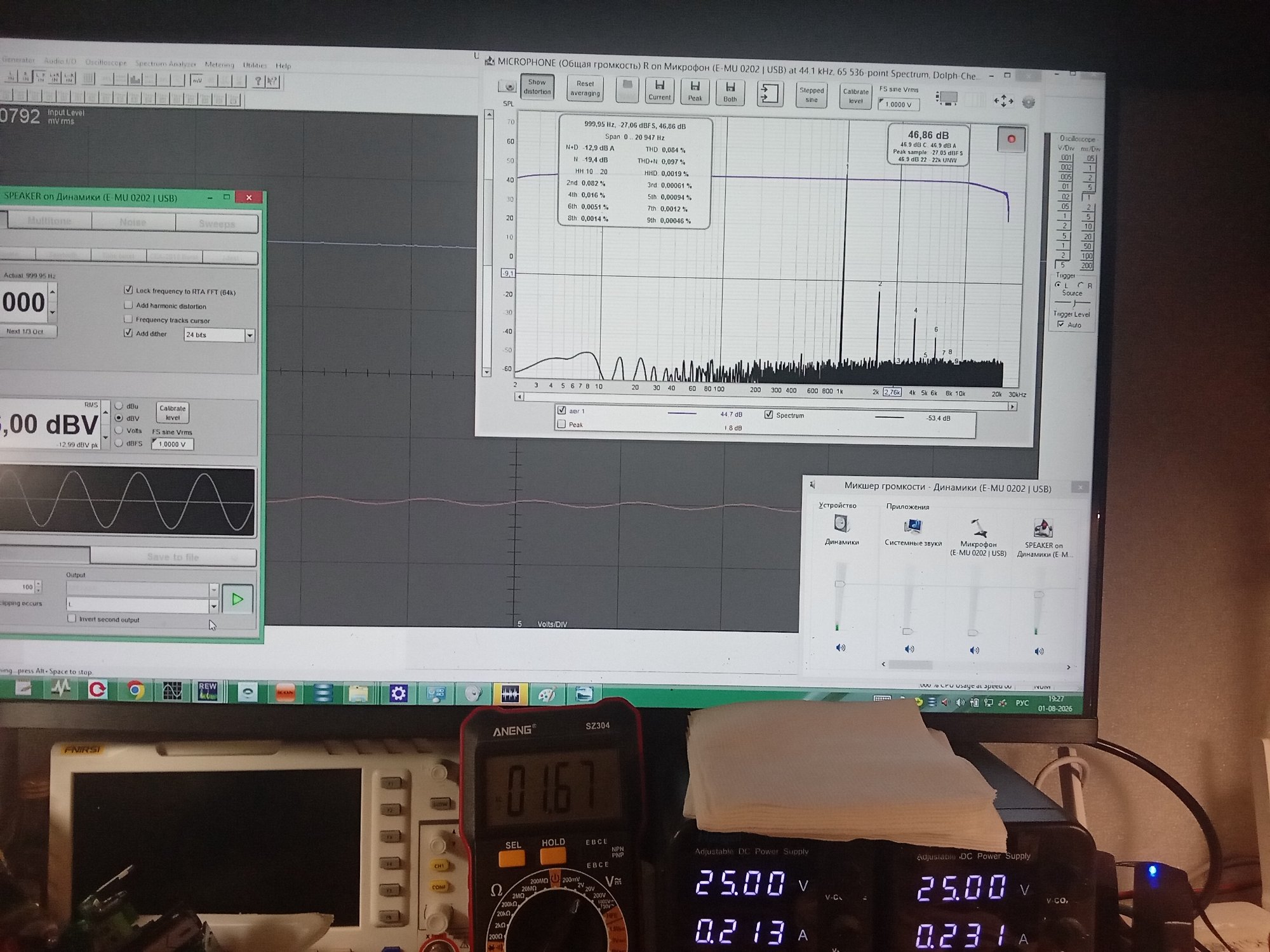Open the lower Output channel dropdown
Image resolution: width=1270 pixels, height=952 pixels.
[213, 606]
